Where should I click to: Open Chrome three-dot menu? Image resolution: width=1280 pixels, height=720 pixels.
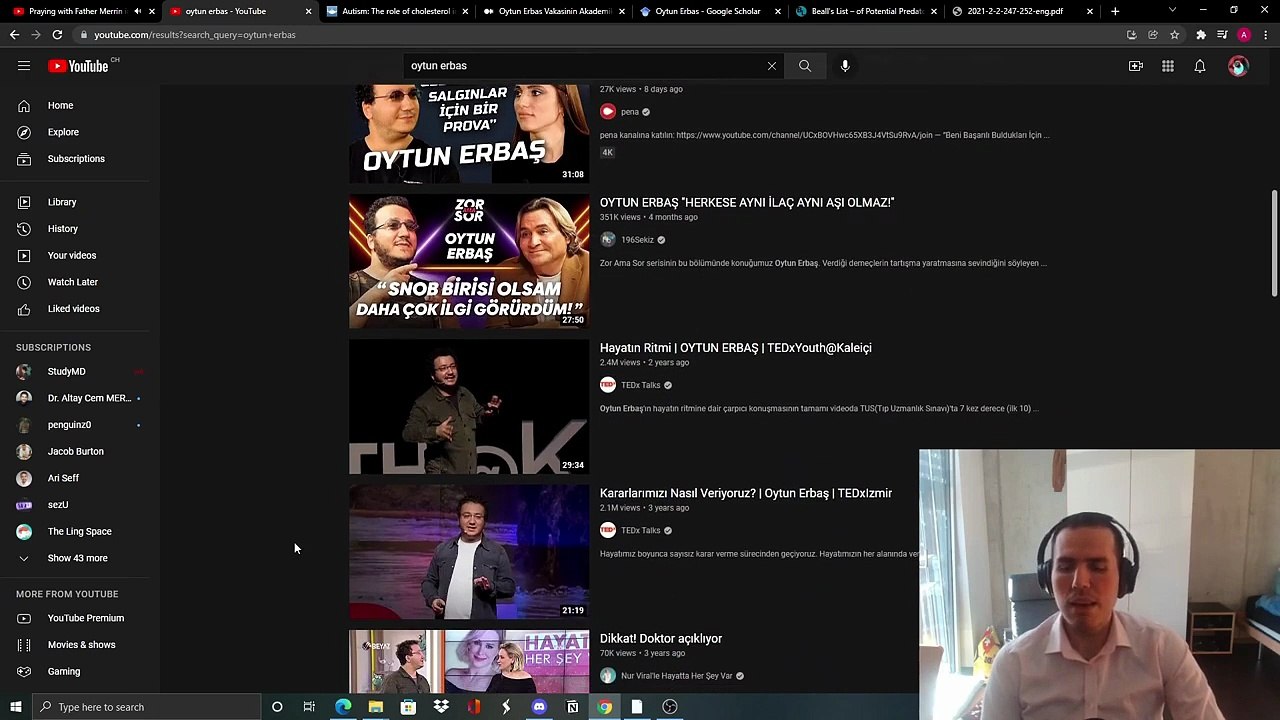coord(1265,35)
